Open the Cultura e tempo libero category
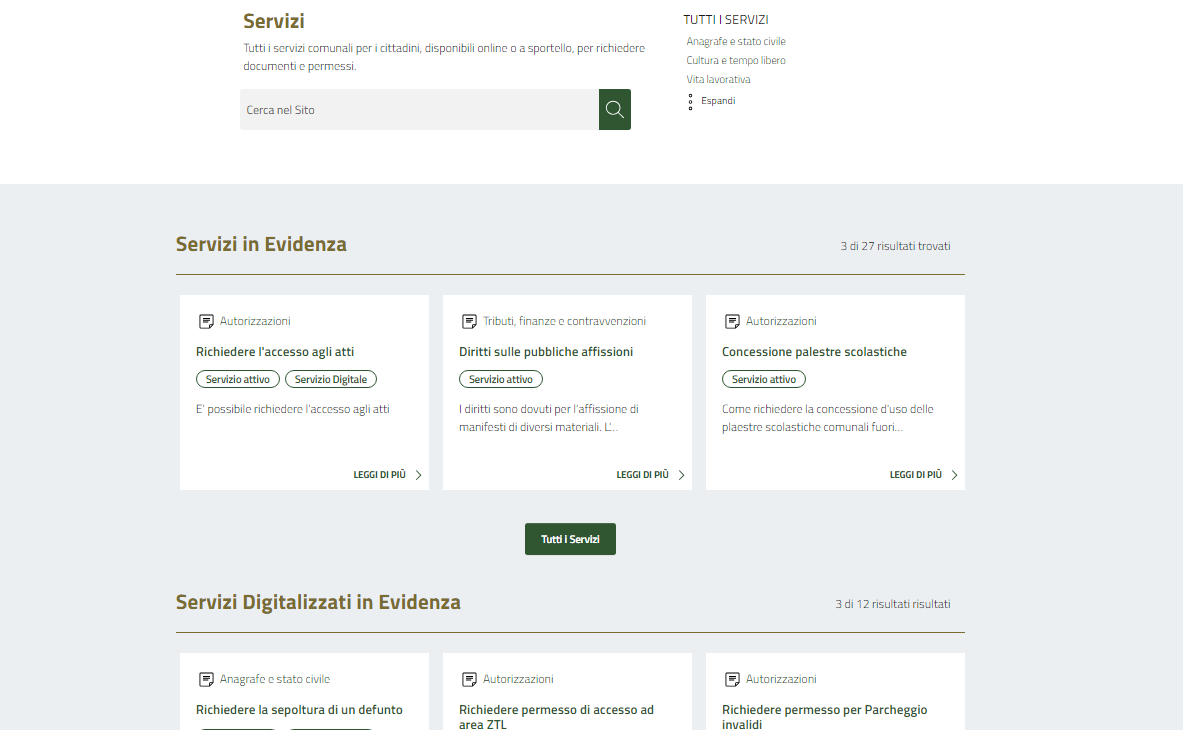Viewport: 1183px width, 730px height. point(736,61)
